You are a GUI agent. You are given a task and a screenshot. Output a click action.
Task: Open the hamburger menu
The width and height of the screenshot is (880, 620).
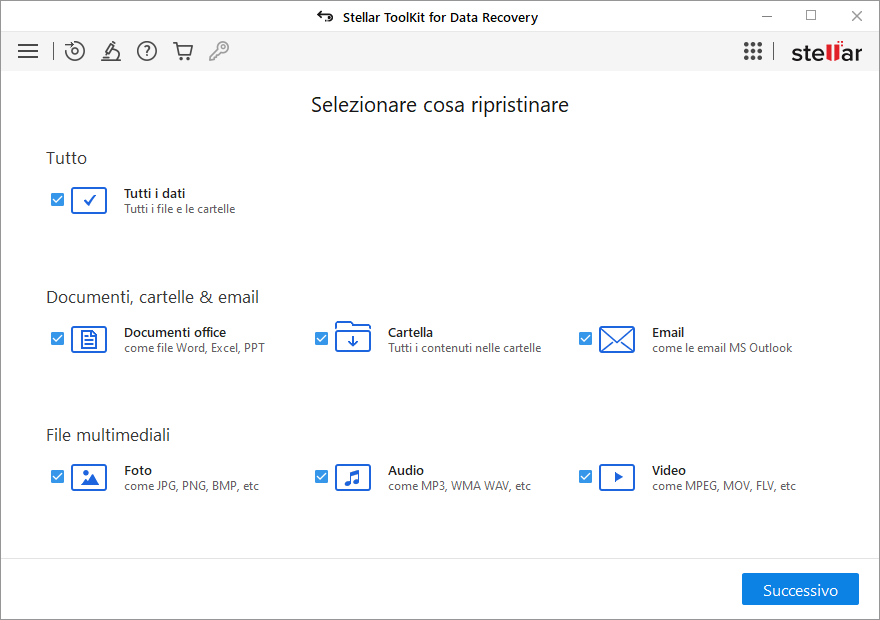(x=28, y=51)
